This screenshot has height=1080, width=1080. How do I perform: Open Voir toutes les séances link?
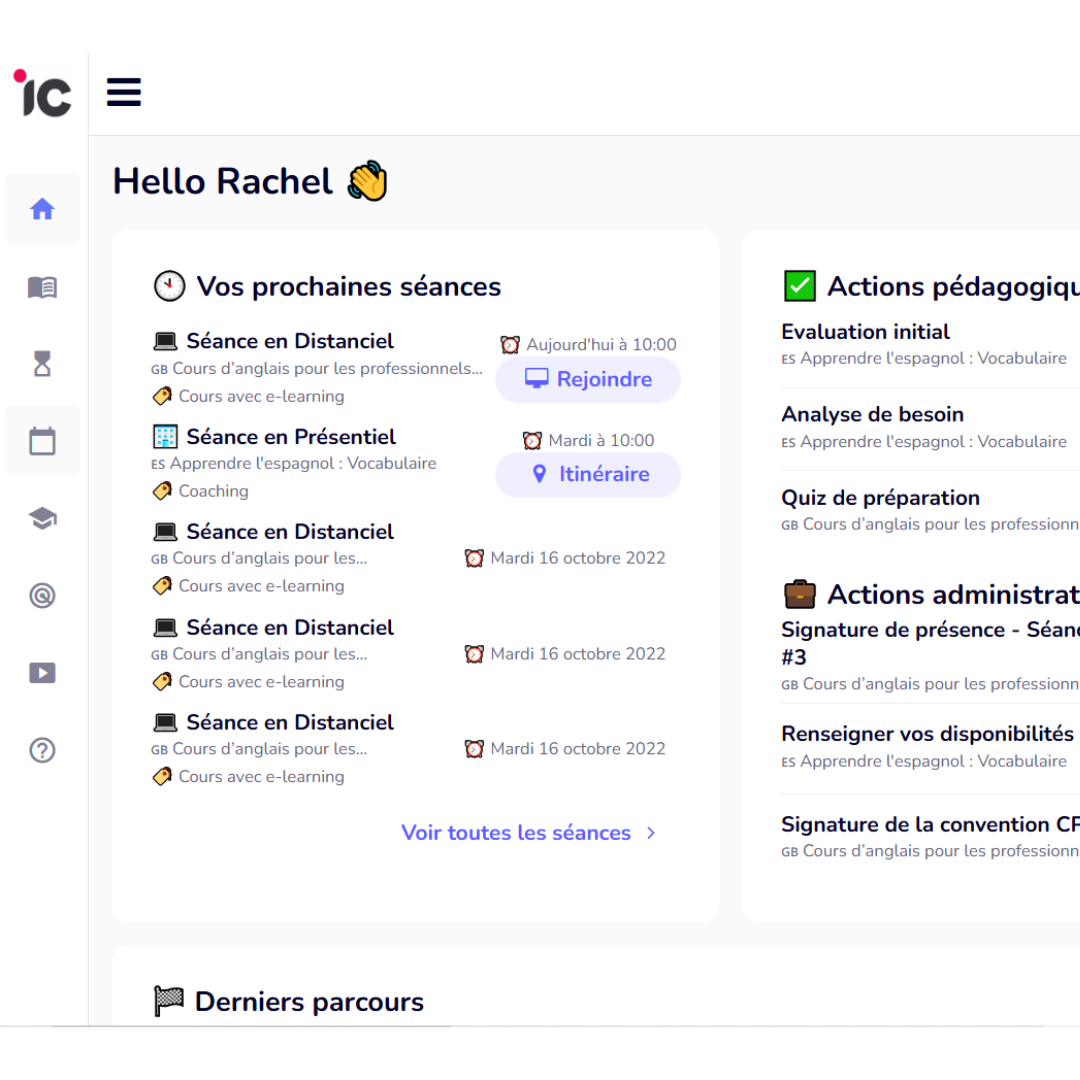tap(516, 833)
